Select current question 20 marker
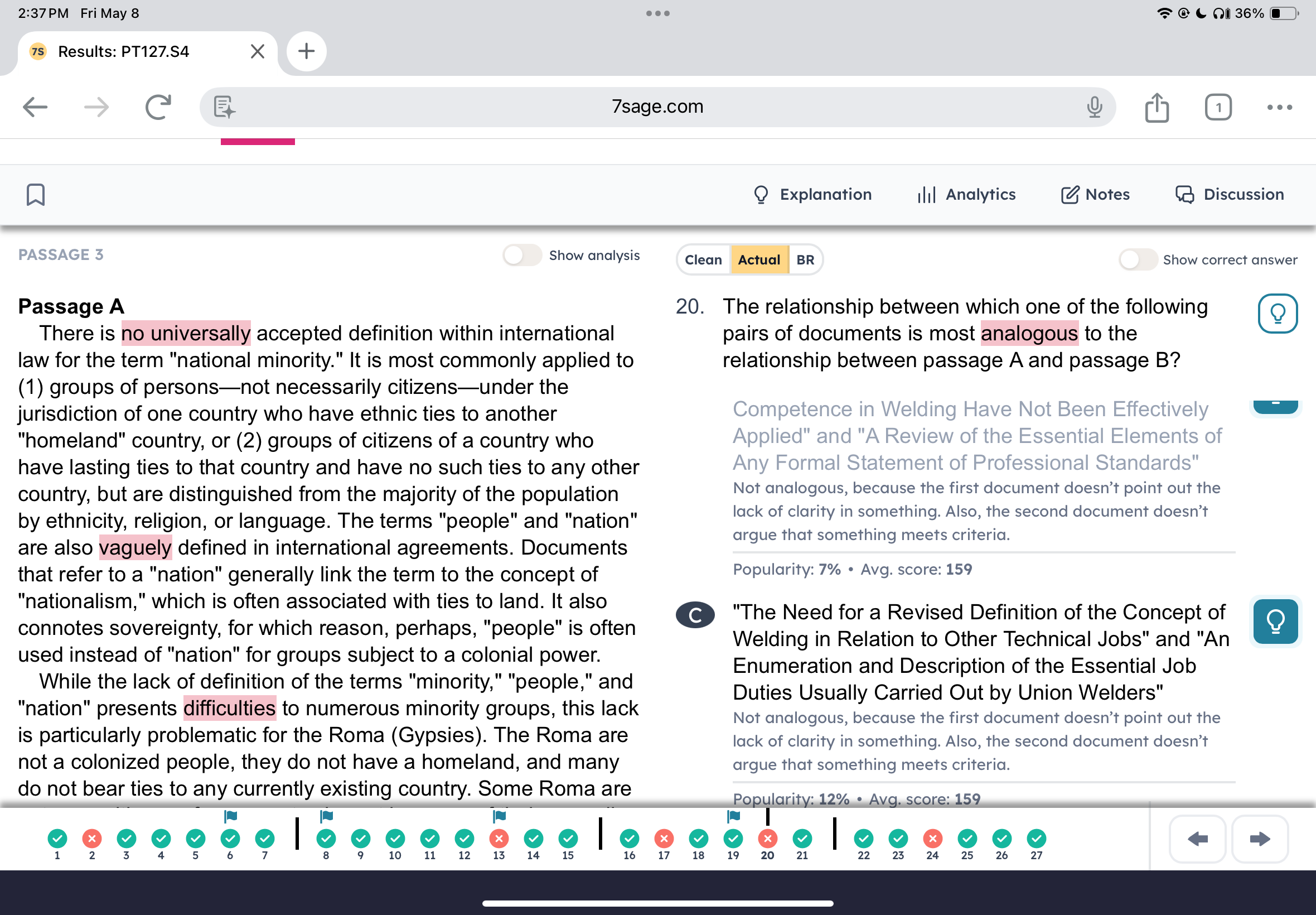 pos(768,839)
